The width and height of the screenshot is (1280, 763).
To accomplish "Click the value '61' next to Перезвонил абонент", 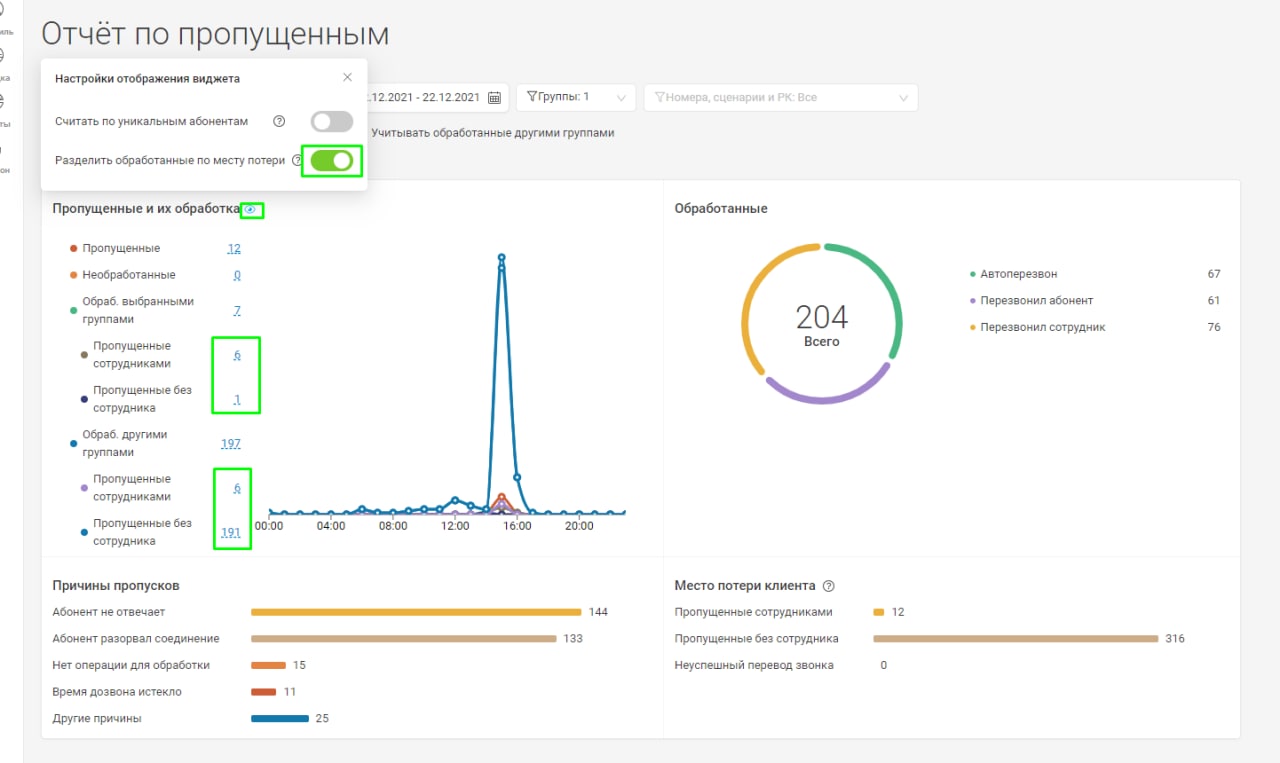I will (1214, 300).
